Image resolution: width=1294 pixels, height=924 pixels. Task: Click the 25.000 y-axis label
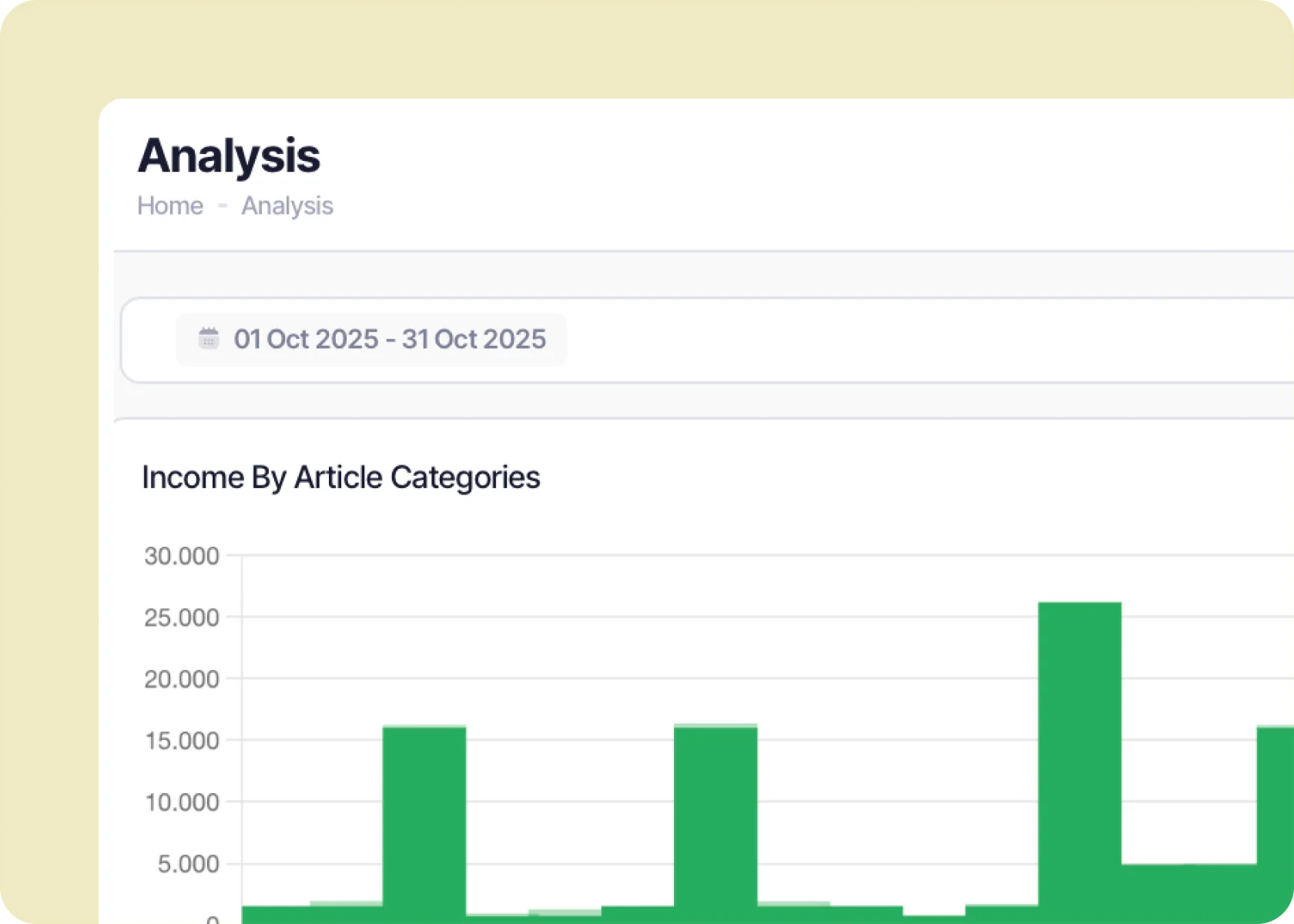(x=182, y=618)
